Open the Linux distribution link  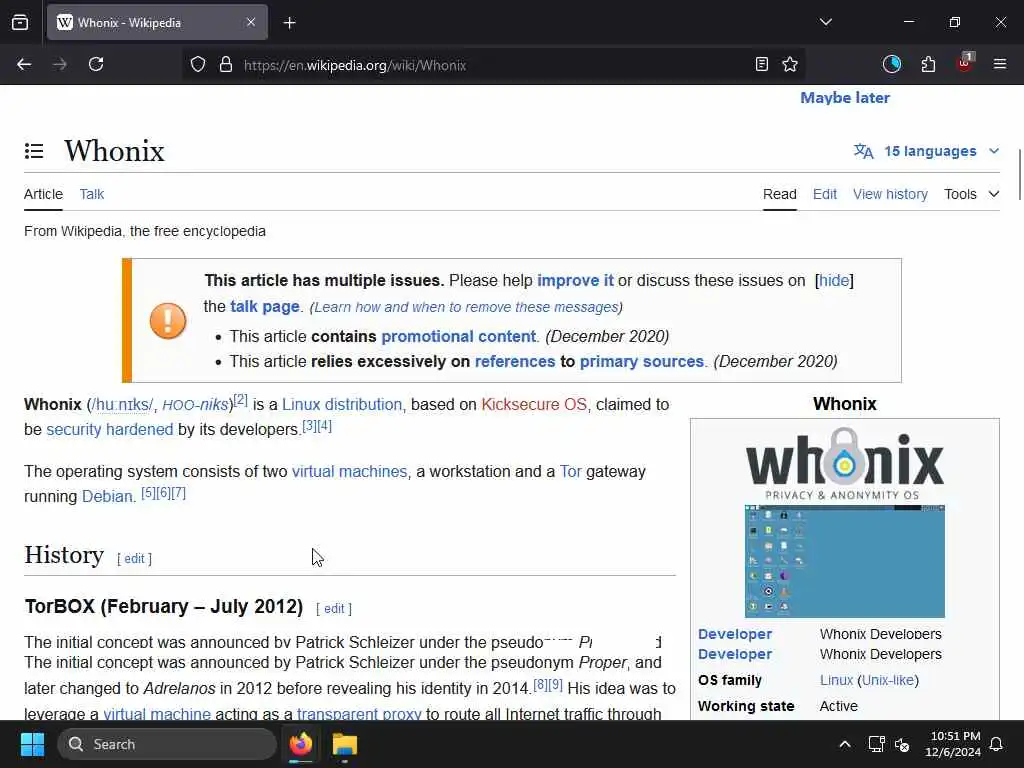coord(342,405)
